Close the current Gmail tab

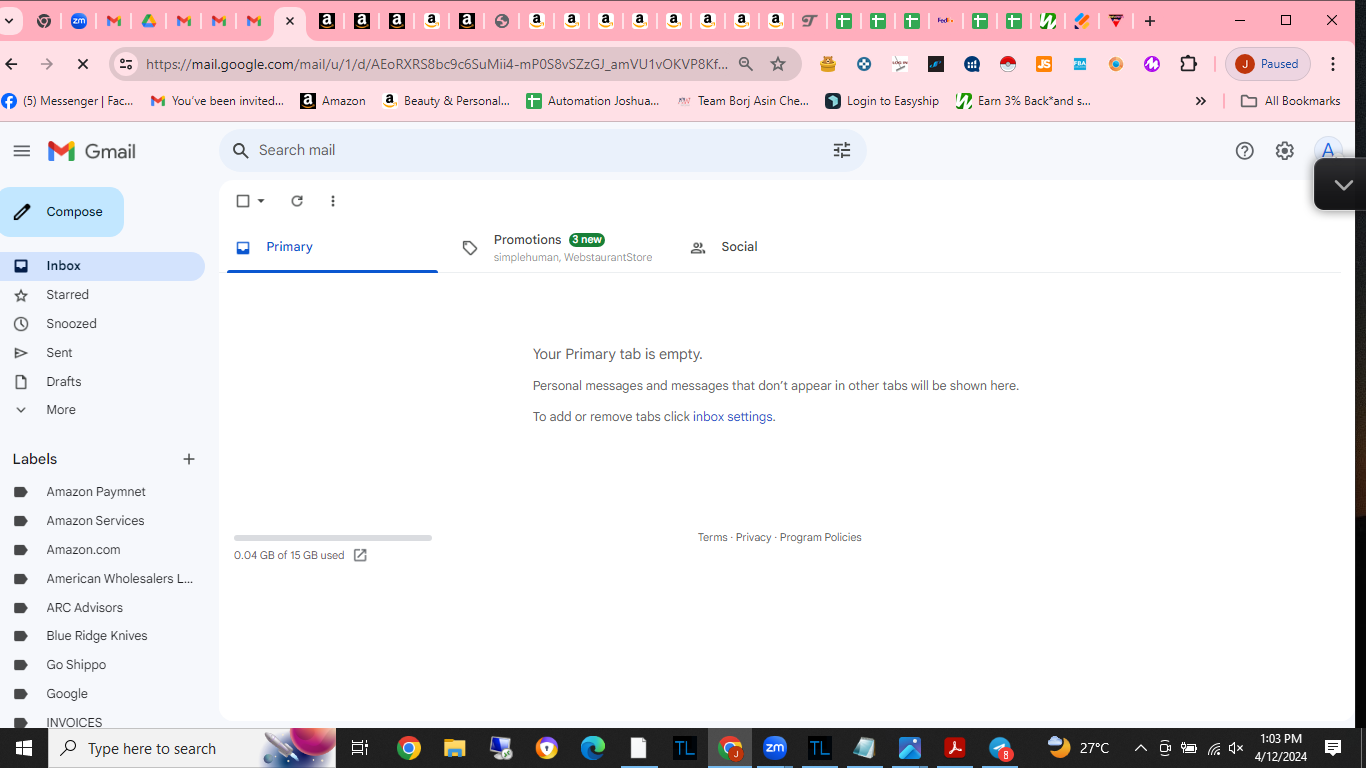click(x=290, y=21)
